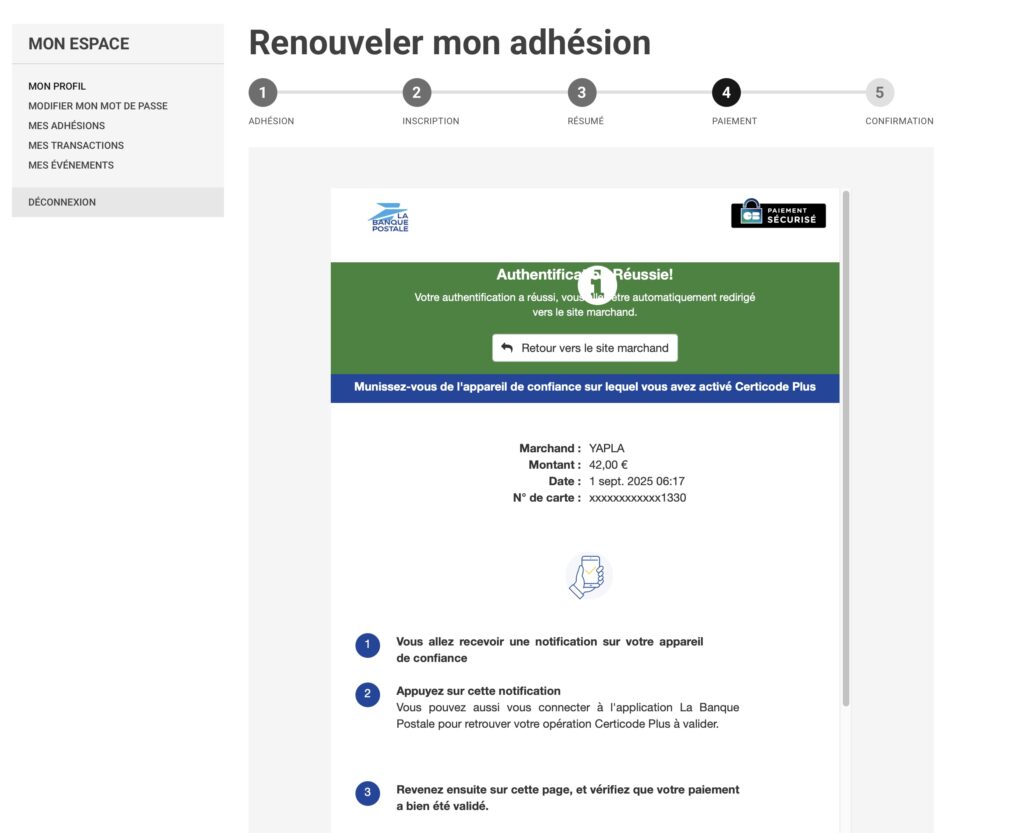
Task: Click the blue number 3 instruction bullet
Action: (x=367, y=793)
